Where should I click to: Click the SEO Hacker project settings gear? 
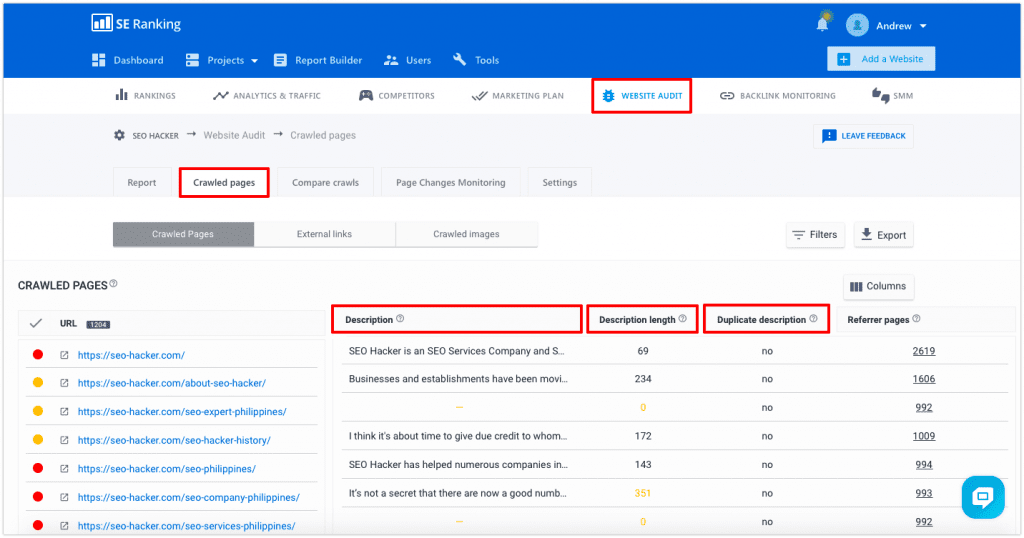[119, 135]
